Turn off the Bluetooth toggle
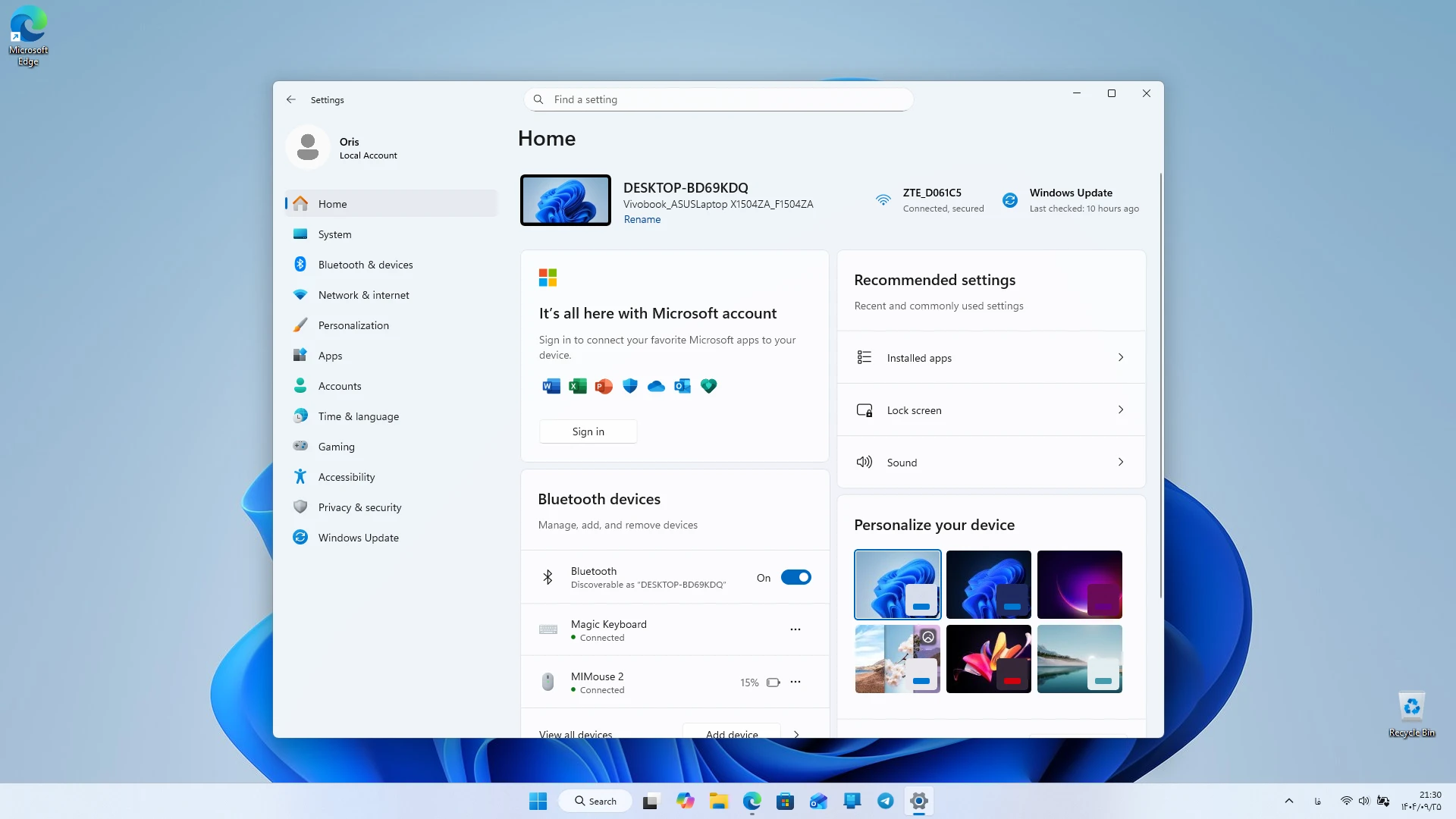This screenshot has height=819, width=1456. click(x=796, y=578)
